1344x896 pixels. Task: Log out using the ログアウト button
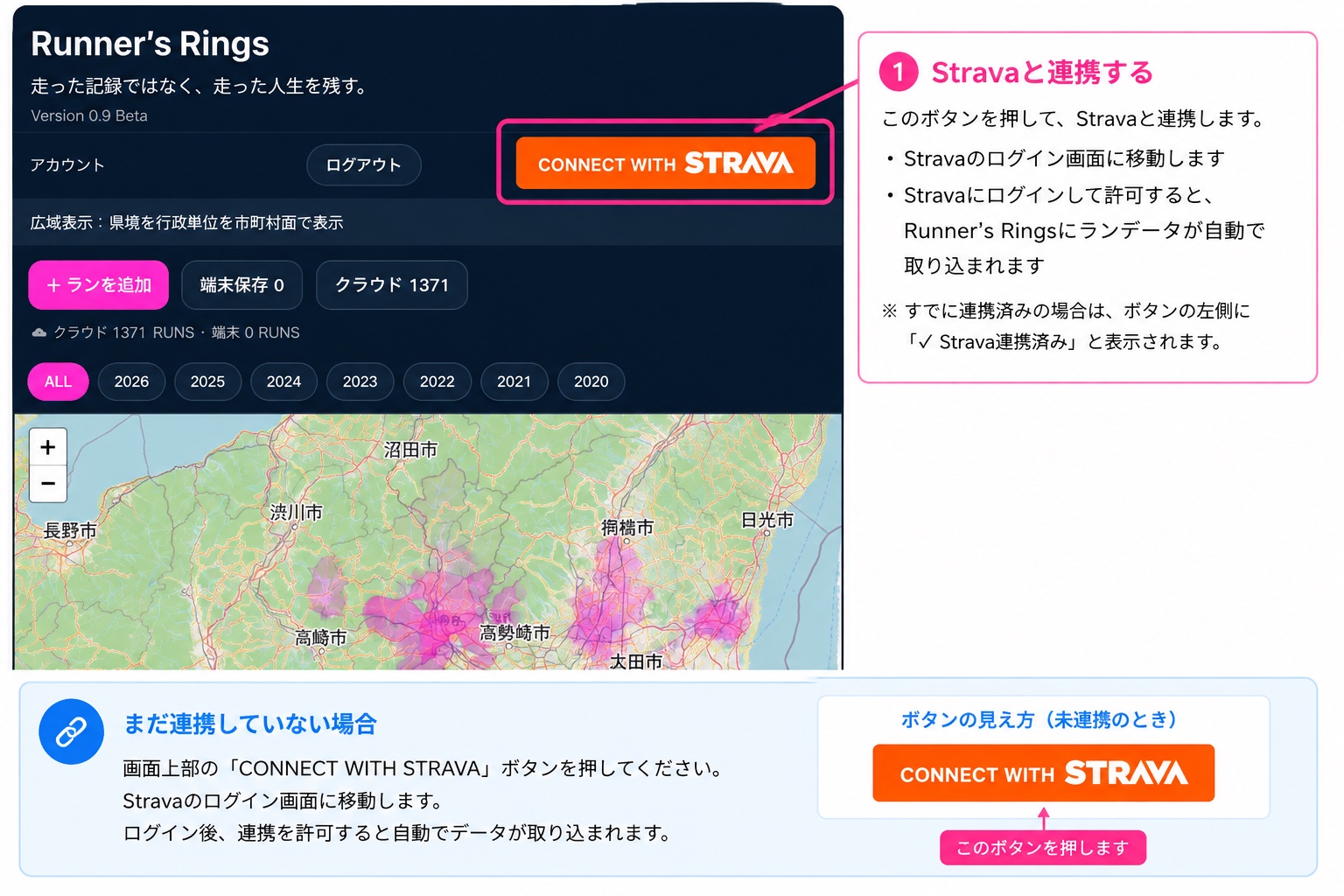(364, 164)
